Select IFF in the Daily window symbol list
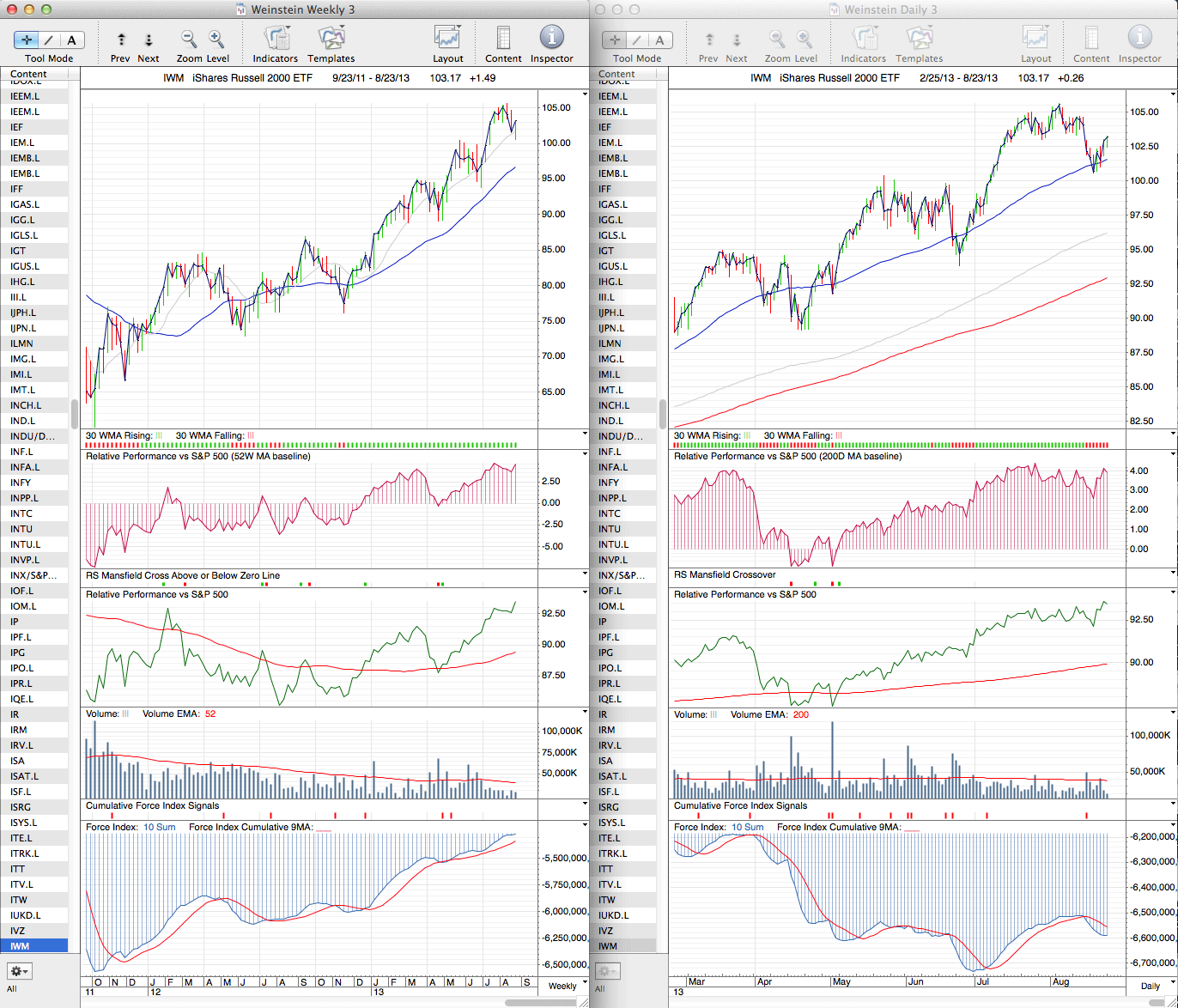 623,189
